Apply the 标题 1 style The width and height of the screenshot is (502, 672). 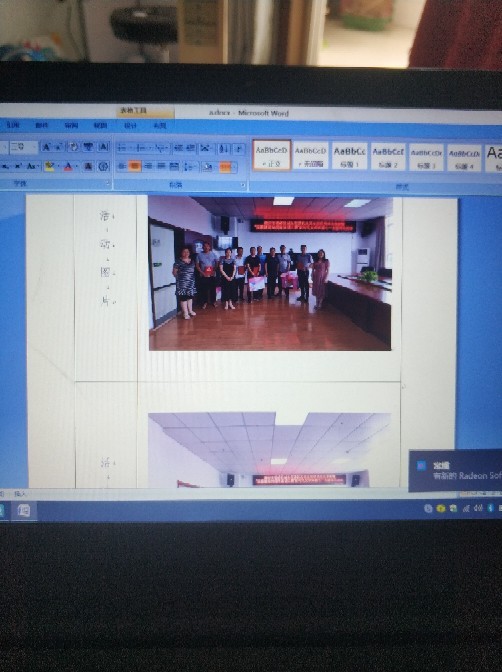click(x=349, y=156)
